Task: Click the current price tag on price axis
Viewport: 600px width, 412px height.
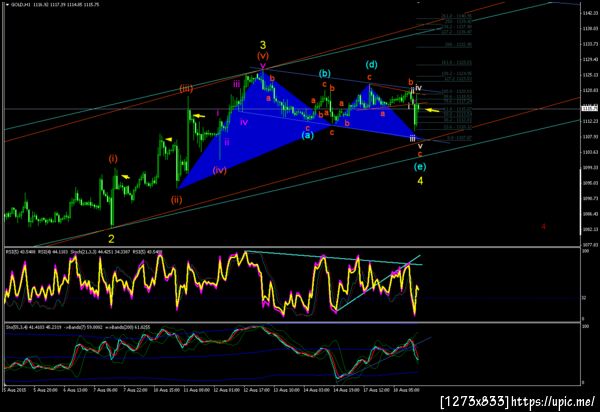Action: tap(589, 109)
